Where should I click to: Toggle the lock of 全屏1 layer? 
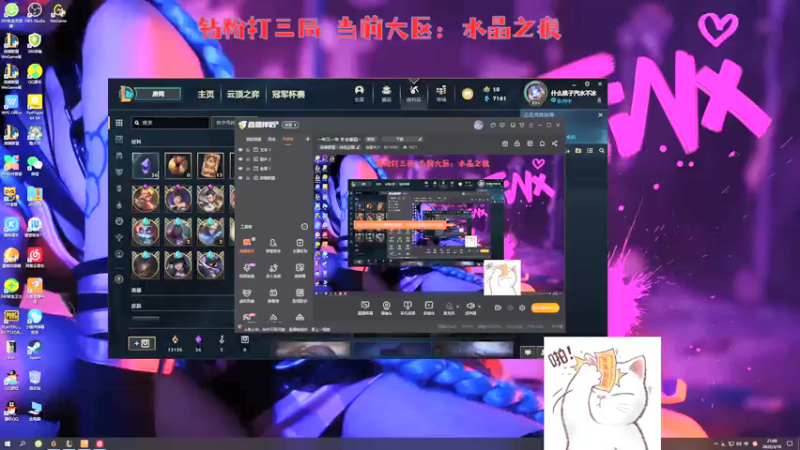(248, 168)
